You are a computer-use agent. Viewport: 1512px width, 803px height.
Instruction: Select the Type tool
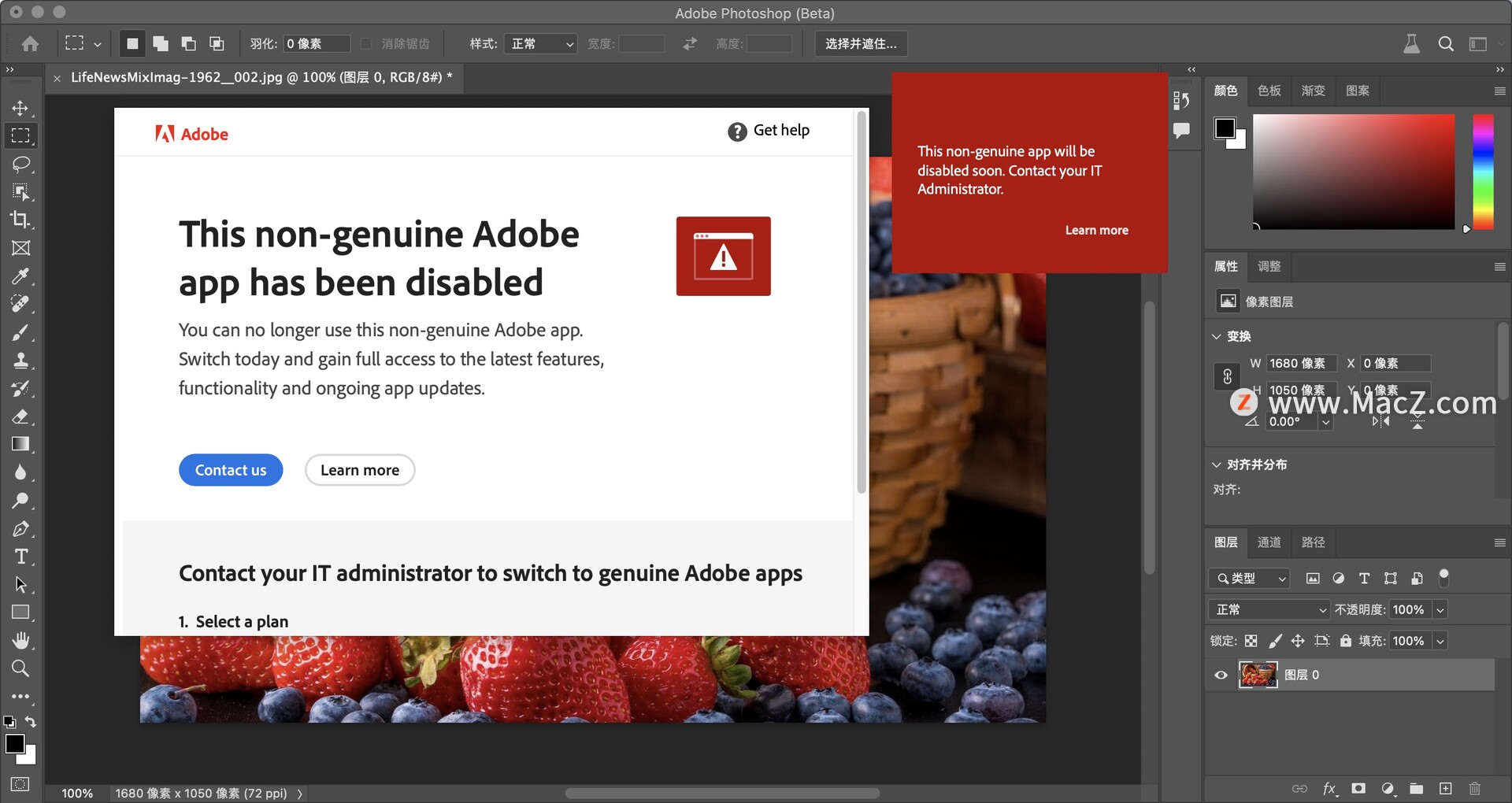21,557
